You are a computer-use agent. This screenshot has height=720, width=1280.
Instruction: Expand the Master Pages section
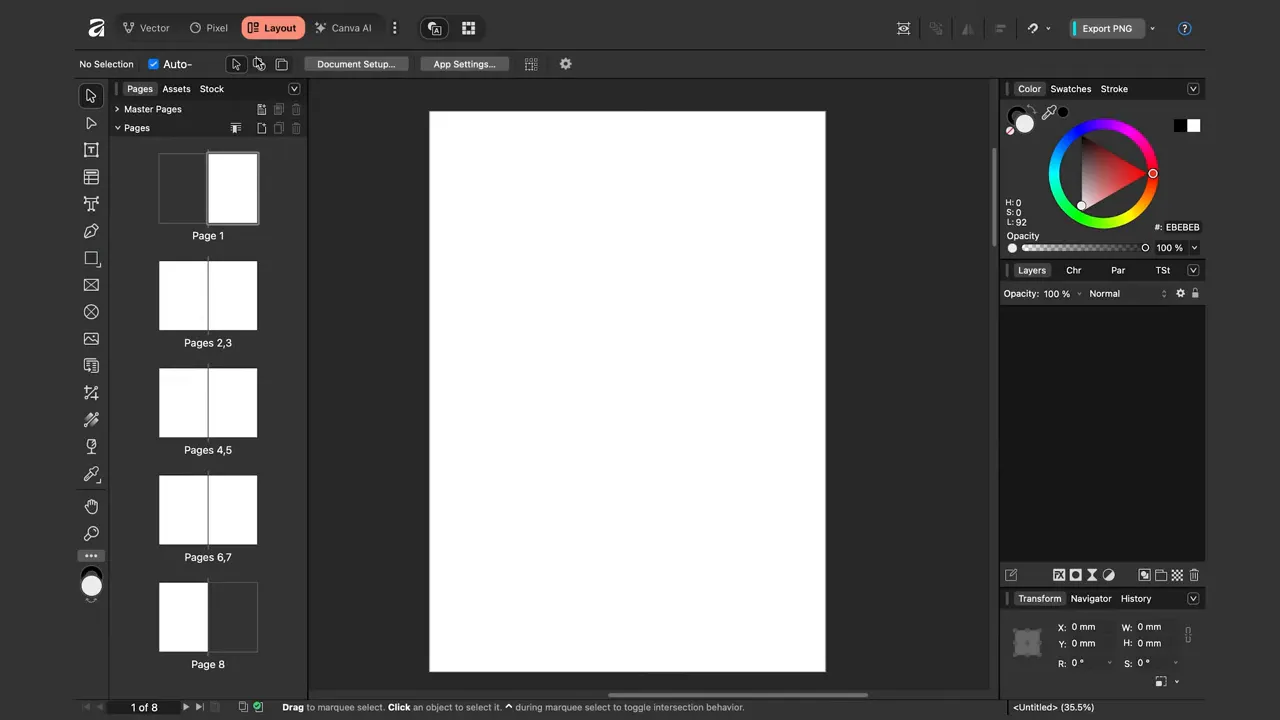click(x=117, y=109)
